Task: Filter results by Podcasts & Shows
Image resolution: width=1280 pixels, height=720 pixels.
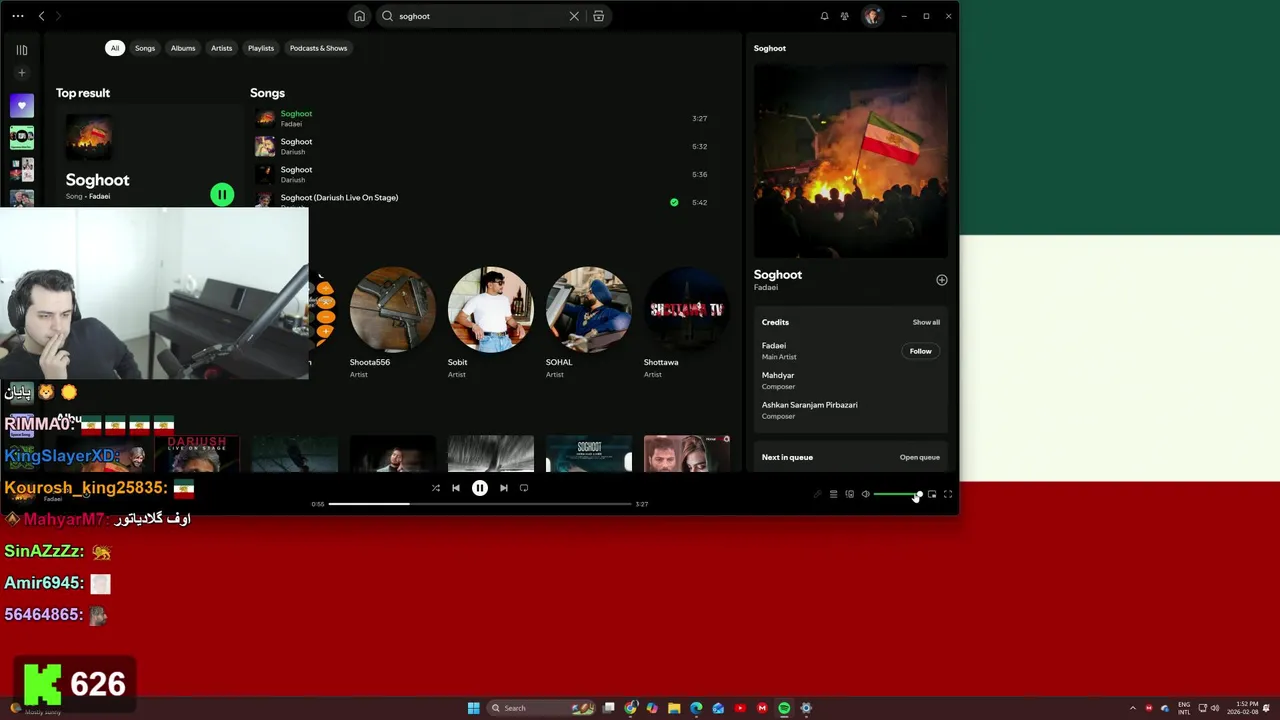Action: click(x=318, y=48)
